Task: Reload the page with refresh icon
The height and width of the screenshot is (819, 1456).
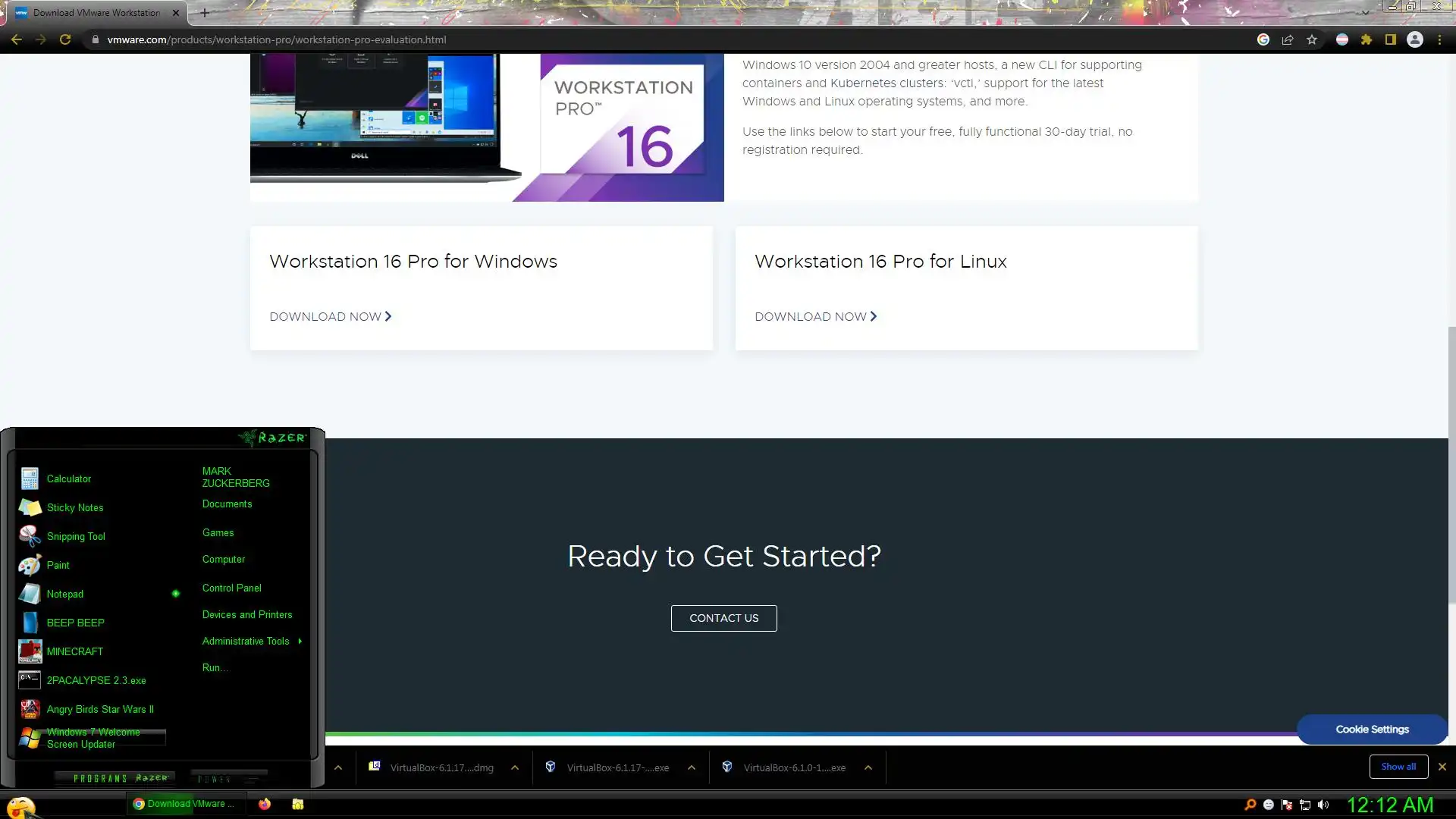Action: click(65, 39)
